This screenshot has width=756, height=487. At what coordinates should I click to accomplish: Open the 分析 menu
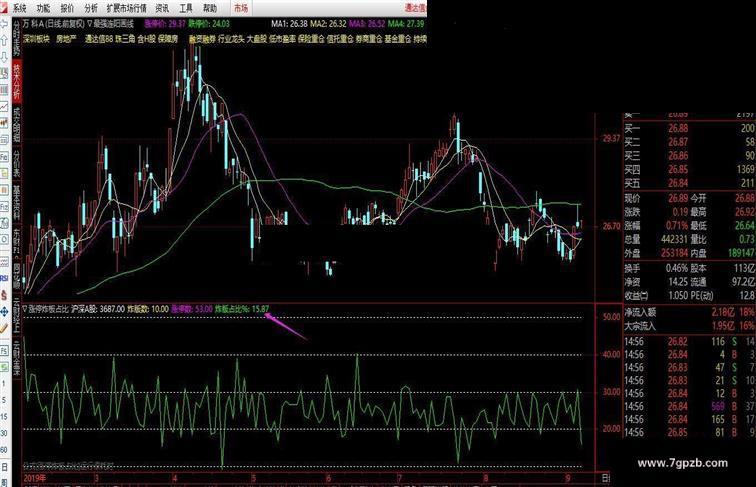[91, 8]
